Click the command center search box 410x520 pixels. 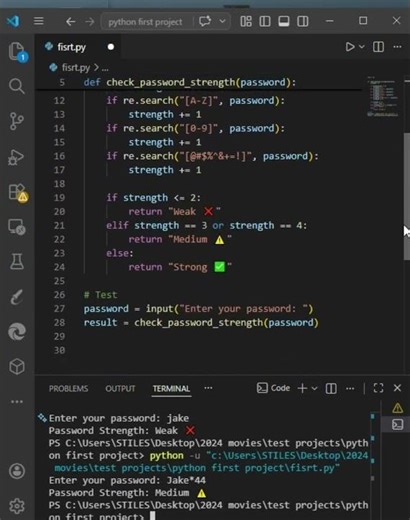[145, 22]
